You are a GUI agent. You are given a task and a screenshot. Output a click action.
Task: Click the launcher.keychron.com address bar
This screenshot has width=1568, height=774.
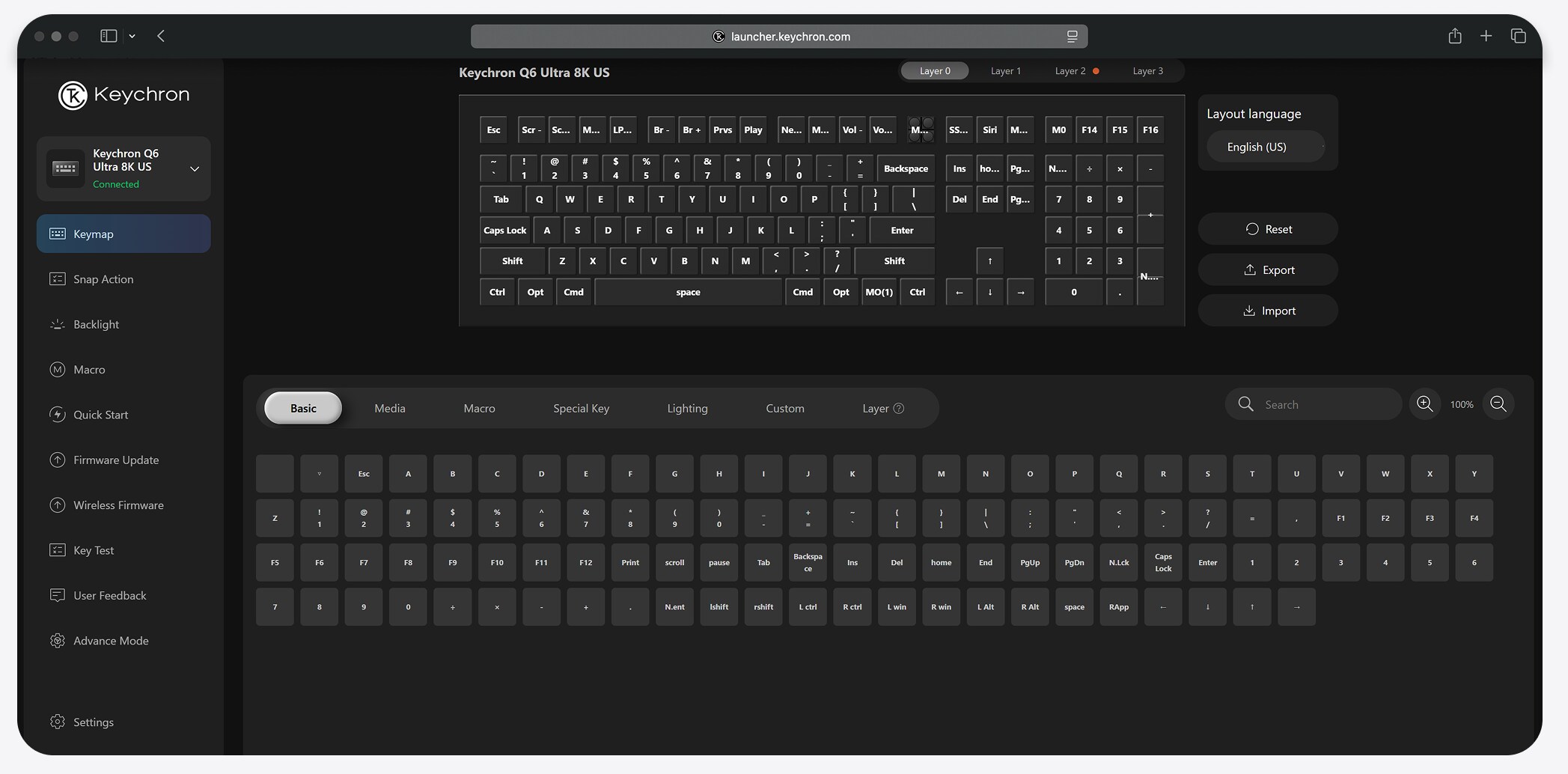click(x=778, y=36)
